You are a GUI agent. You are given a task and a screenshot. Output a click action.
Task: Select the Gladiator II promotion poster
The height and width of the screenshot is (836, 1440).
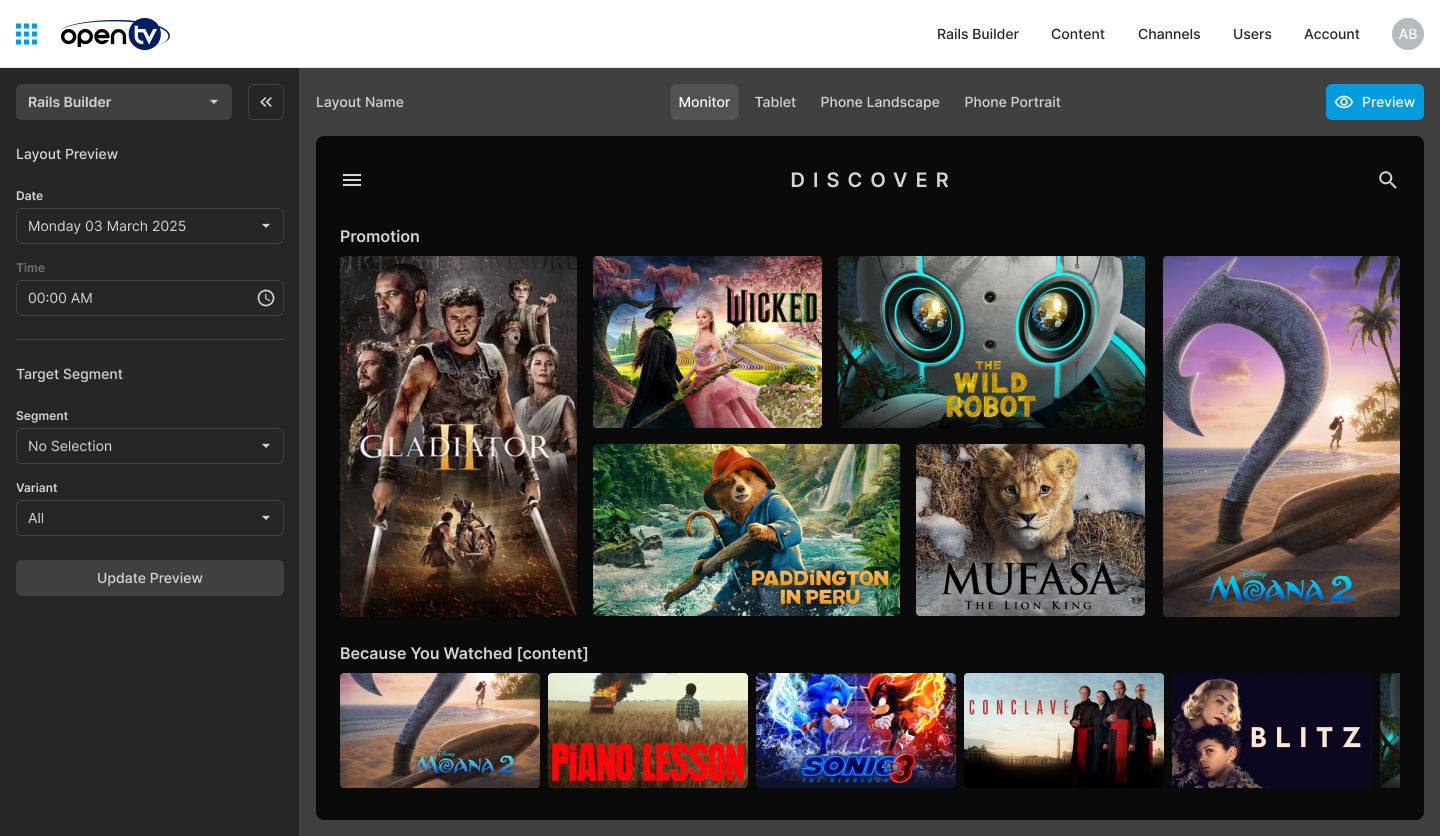tap(458, 436)
